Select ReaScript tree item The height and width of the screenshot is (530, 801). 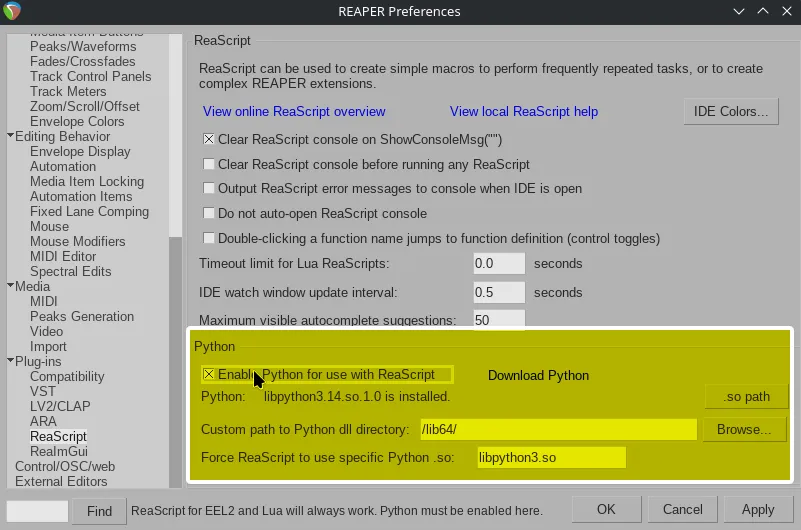click(58, 437)
